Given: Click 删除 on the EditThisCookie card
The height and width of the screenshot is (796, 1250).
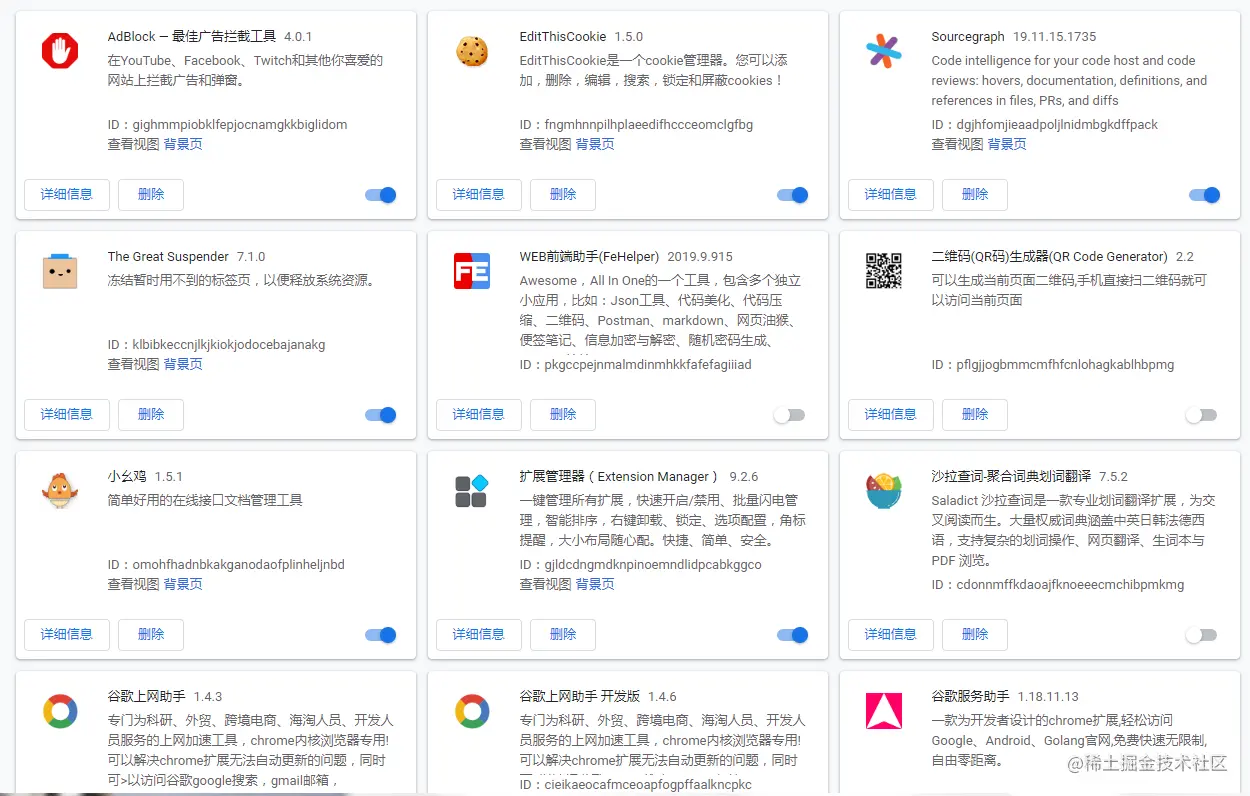Looking at the screenshot, I should click(563, 195).
